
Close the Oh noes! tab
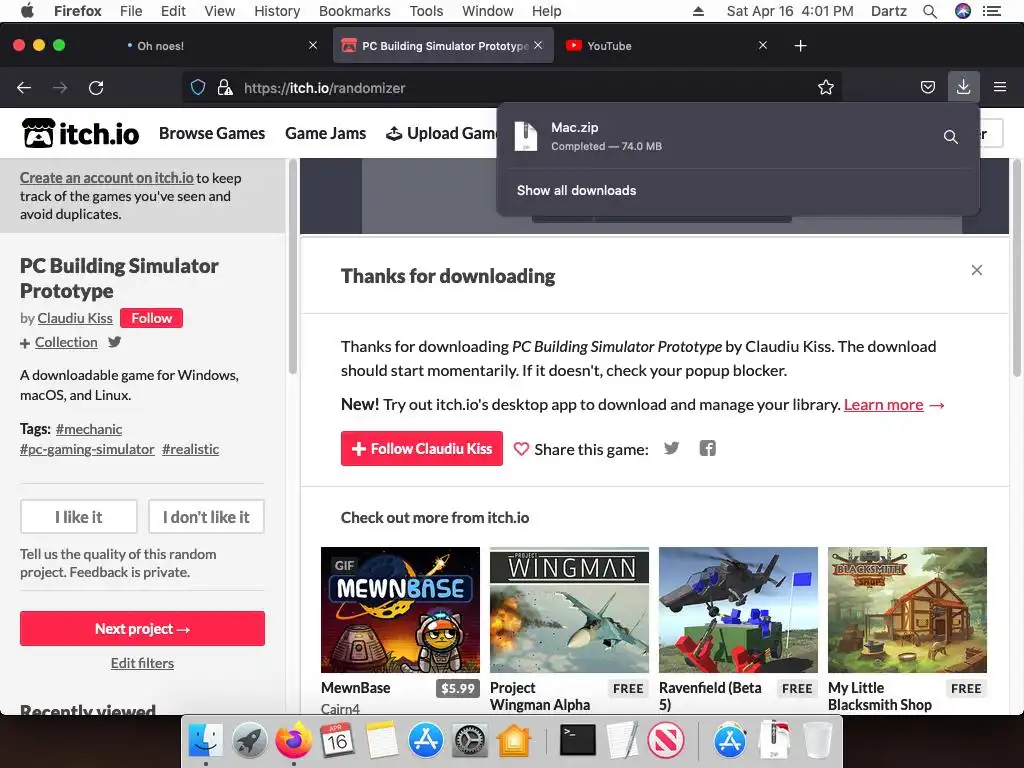point(313,45)
